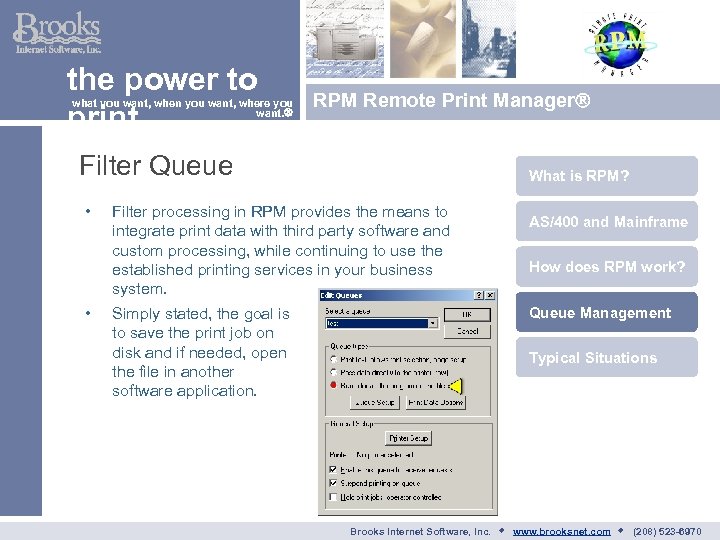Click the footer text Brooks Internet Software, Inc.
720x540 pixels.
(420, 531)
